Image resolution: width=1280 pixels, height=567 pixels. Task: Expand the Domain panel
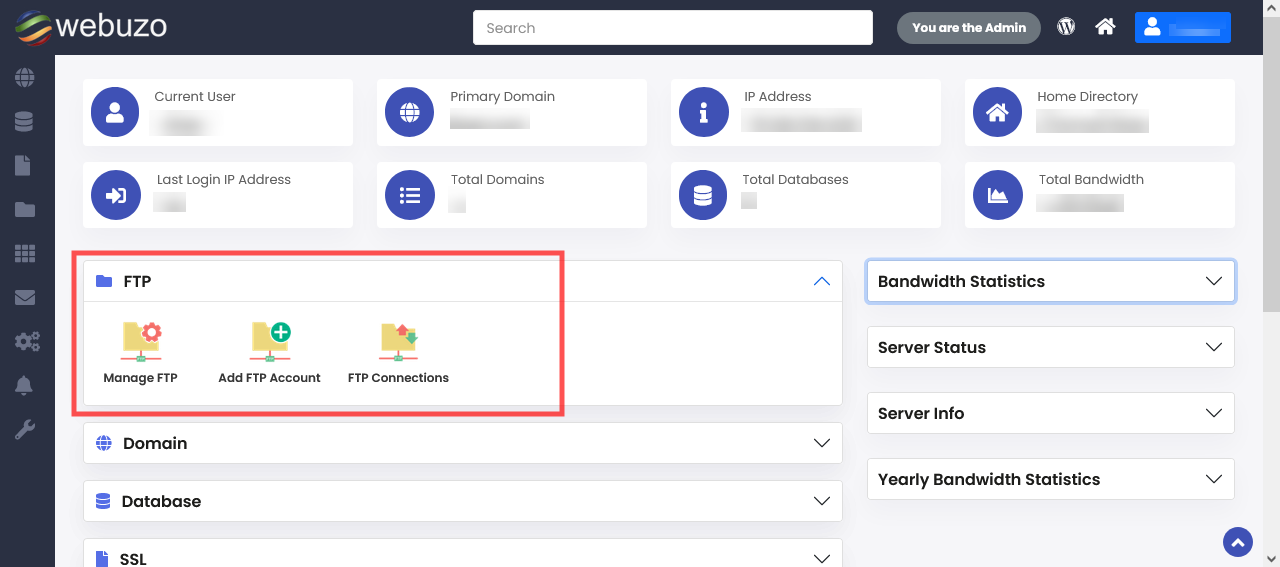tap(822, 443)
